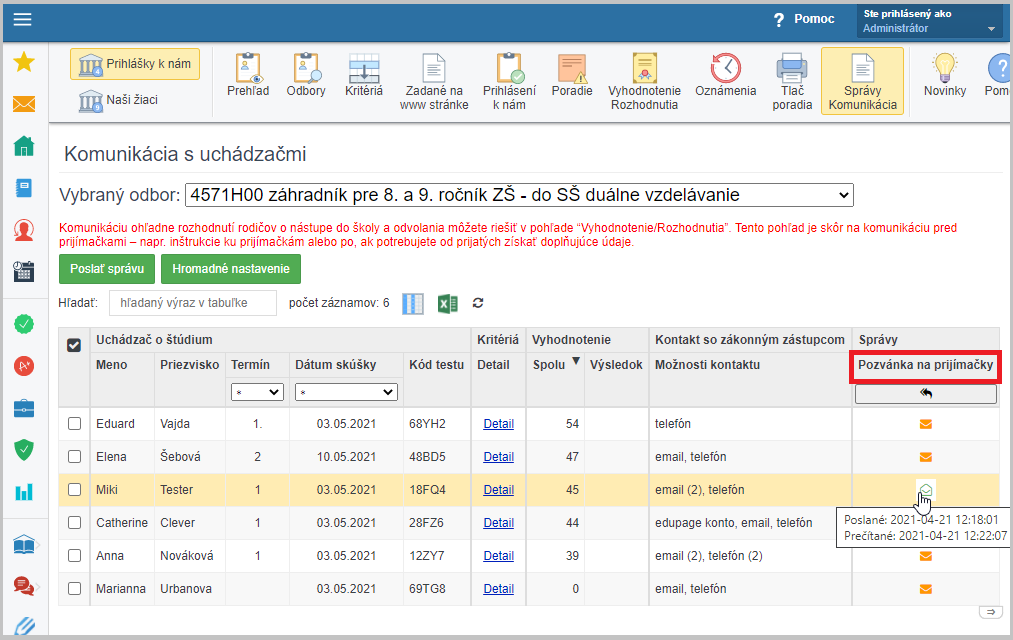This screenshot has height=640, width=1013.
Task: Check the box for Catherine Clever
Action: [74, 522]
